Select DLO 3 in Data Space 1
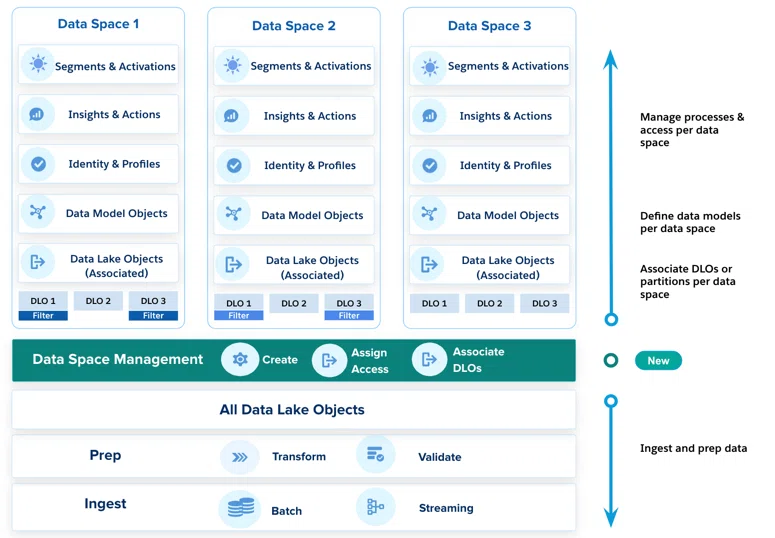 click(x=153, y=301)
